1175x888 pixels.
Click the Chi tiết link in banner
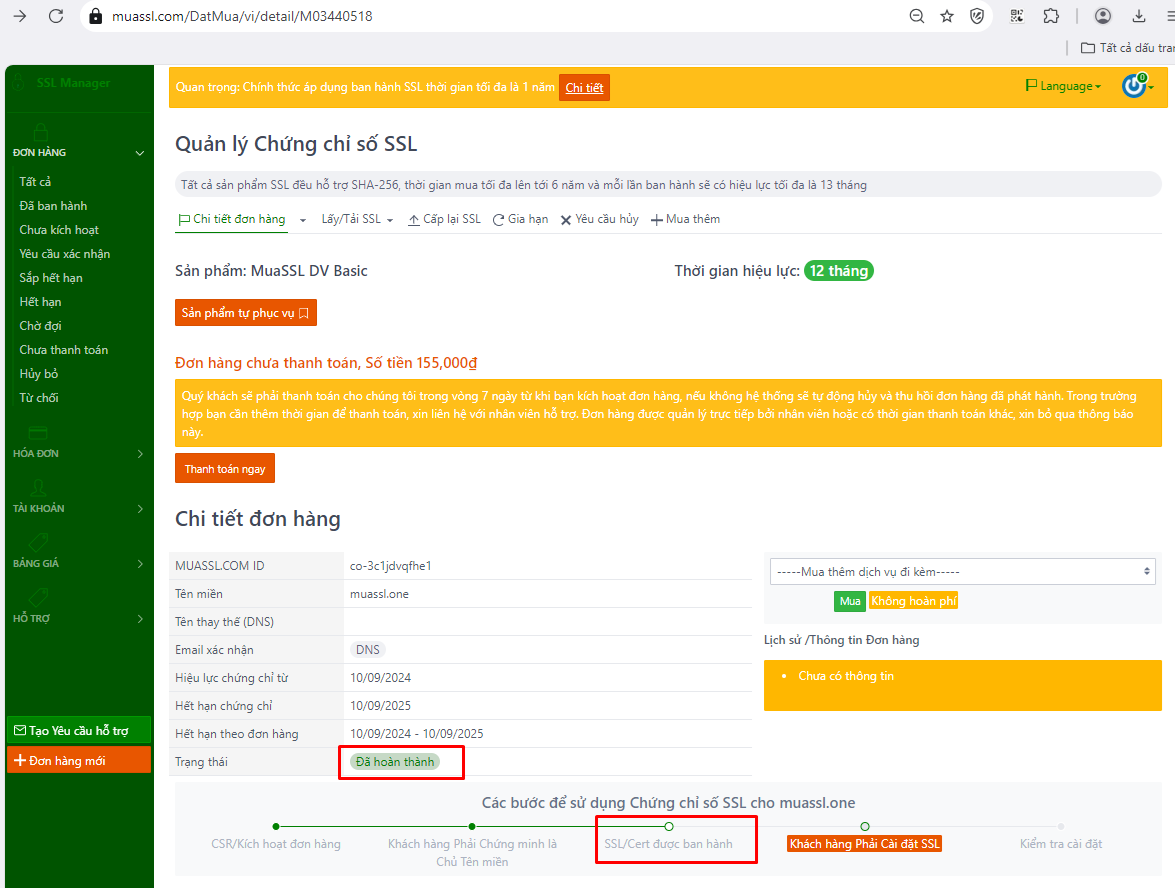click(584, 88)
